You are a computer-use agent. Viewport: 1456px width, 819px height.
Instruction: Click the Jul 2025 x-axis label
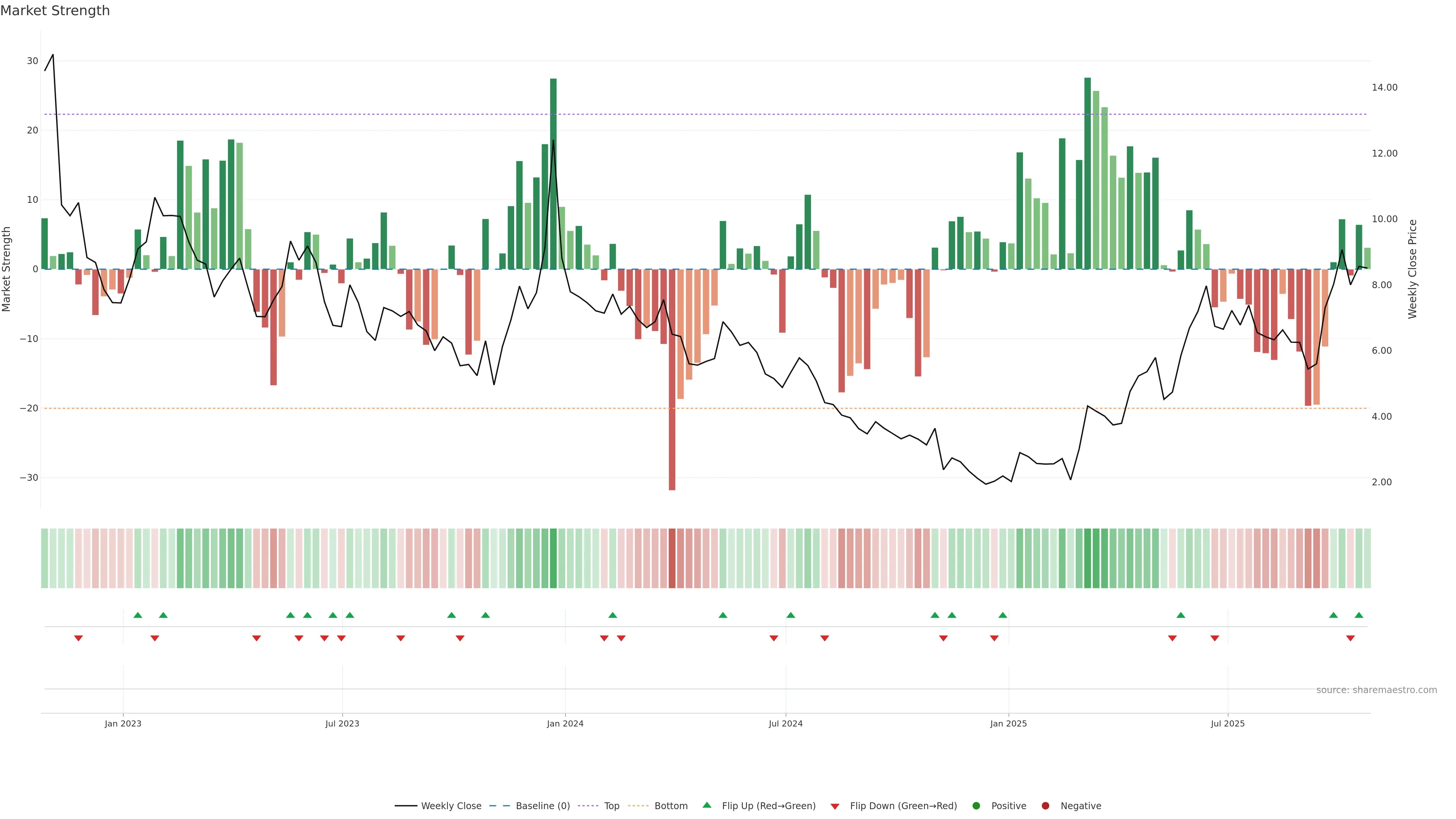click(1228, 723)
